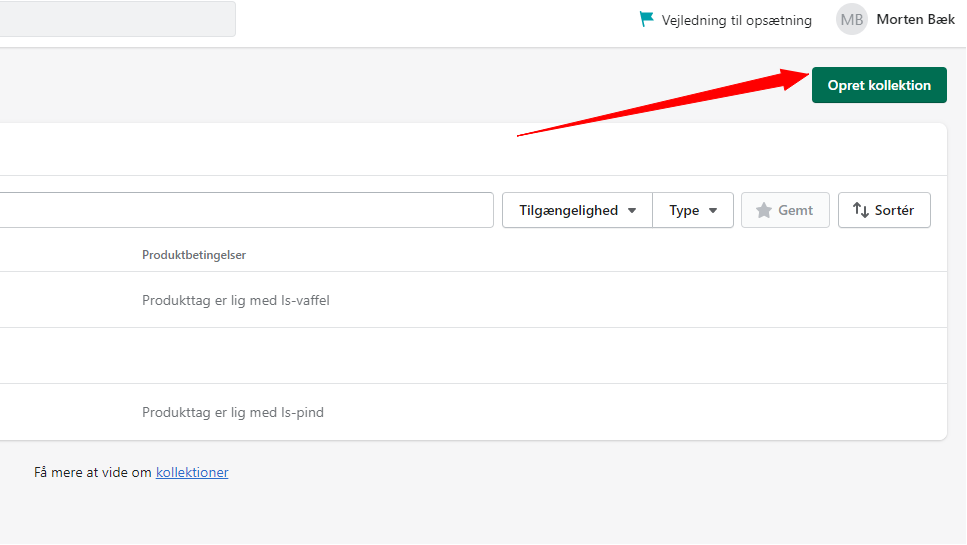Click the teal setup guide flag icon
The width and height of the screenshot is (967, 545).
point(646,19)
